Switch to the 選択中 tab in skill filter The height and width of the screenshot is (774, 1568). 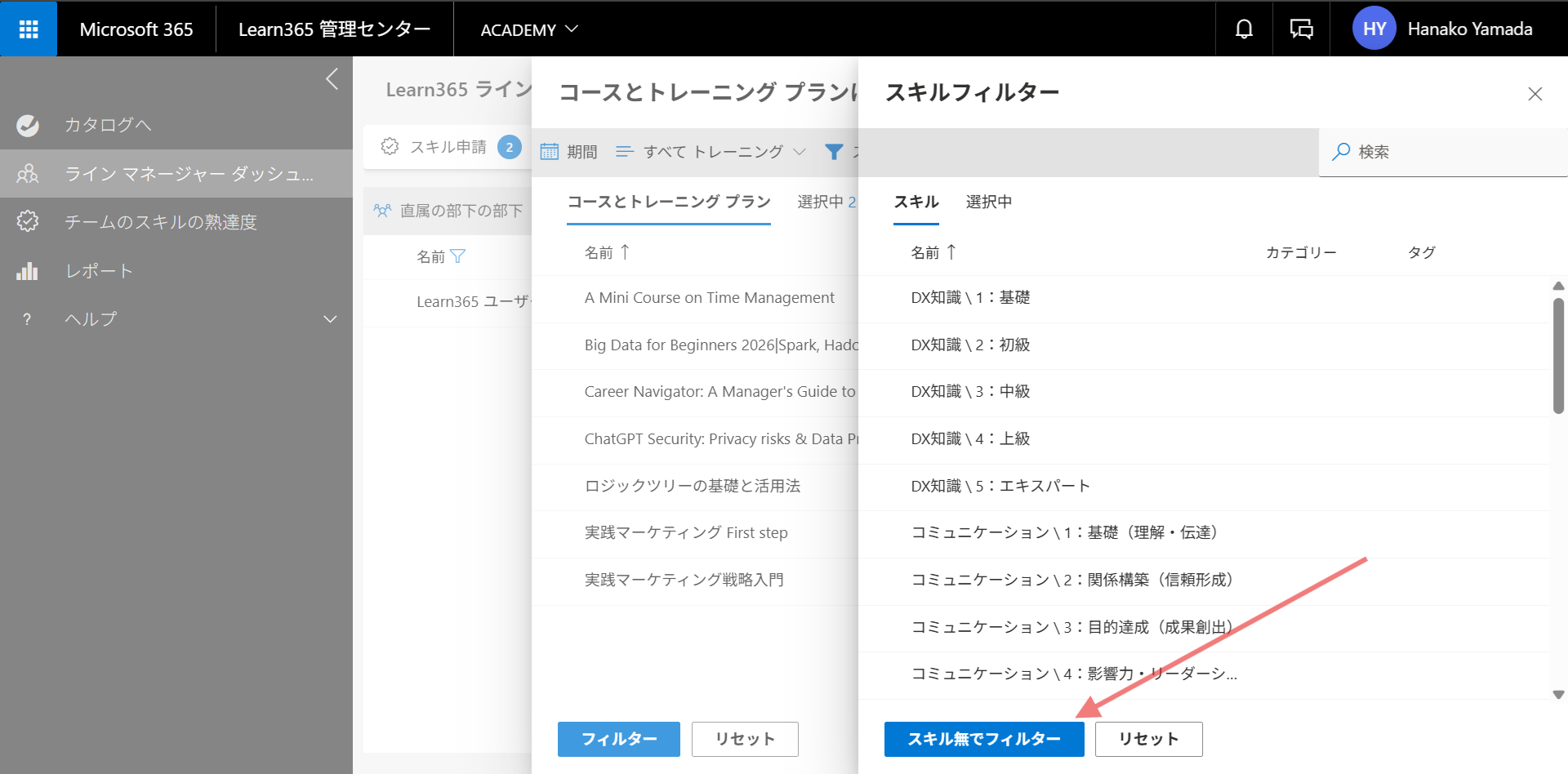tap(988, 202)
